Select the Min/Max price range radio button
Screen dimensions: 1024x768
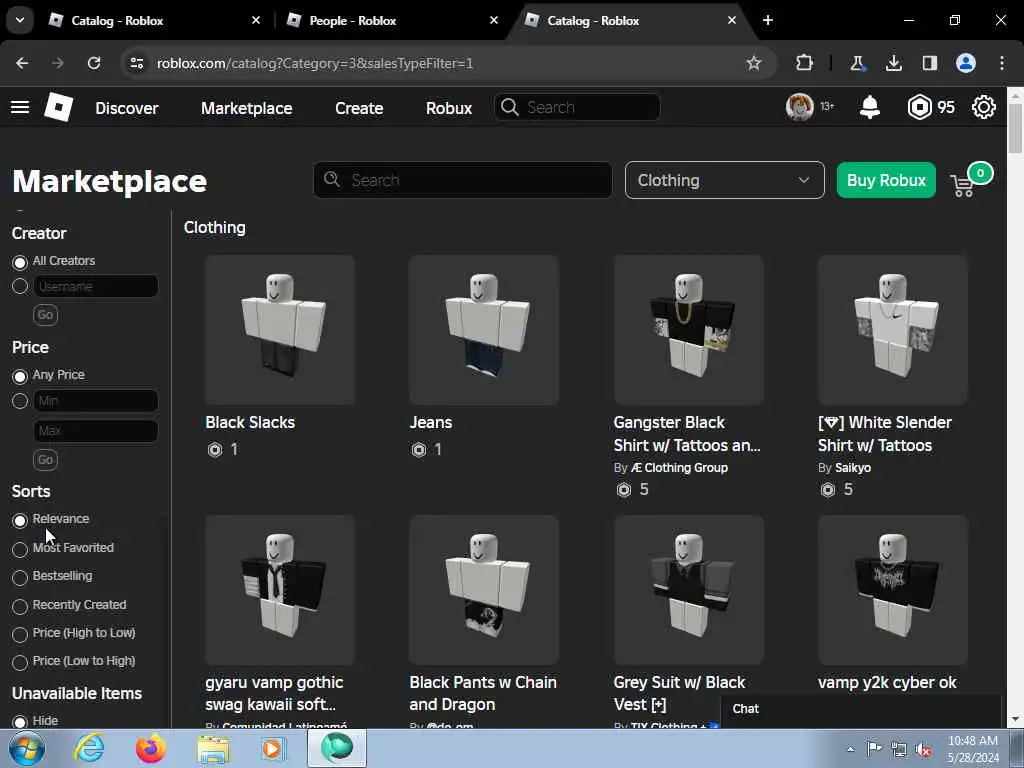point(20,400)
